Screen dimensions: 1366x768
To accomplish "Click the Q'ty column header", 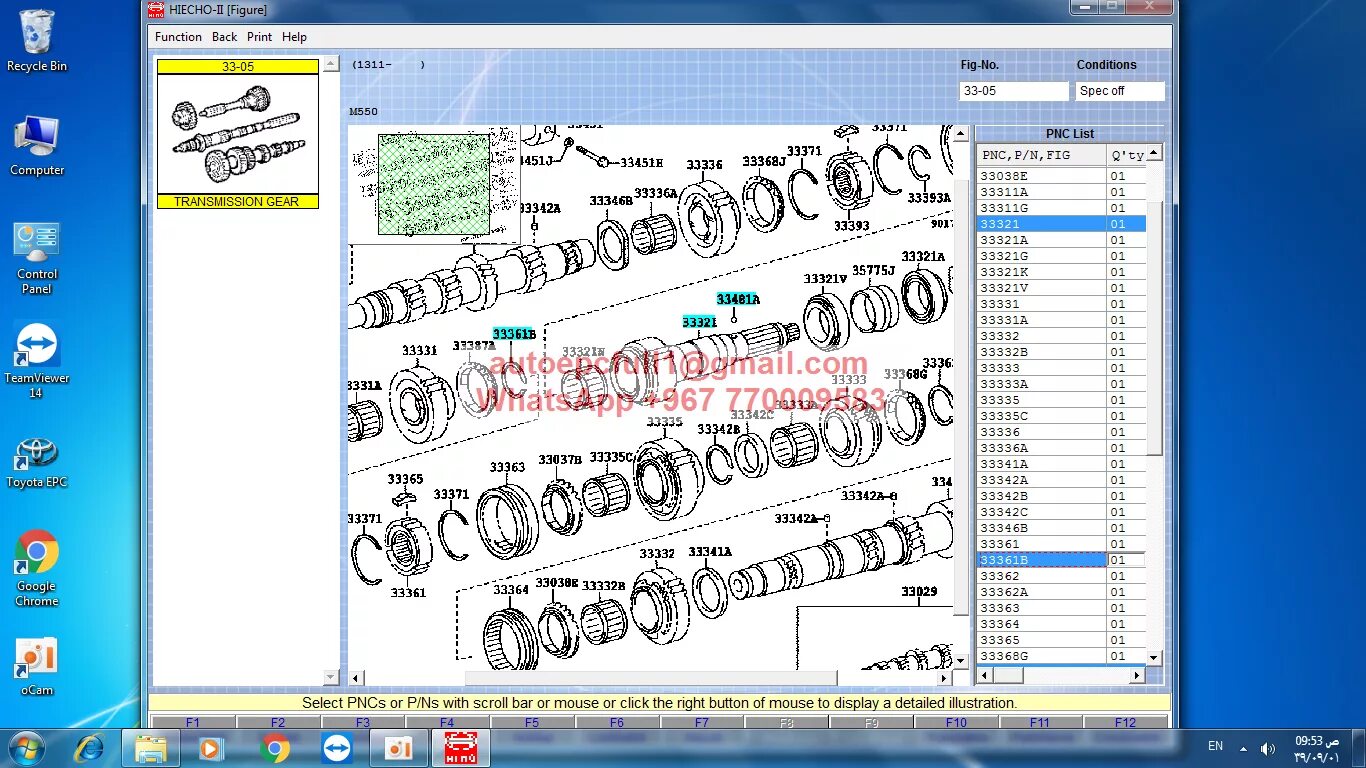I will (x=1127, y=155).
